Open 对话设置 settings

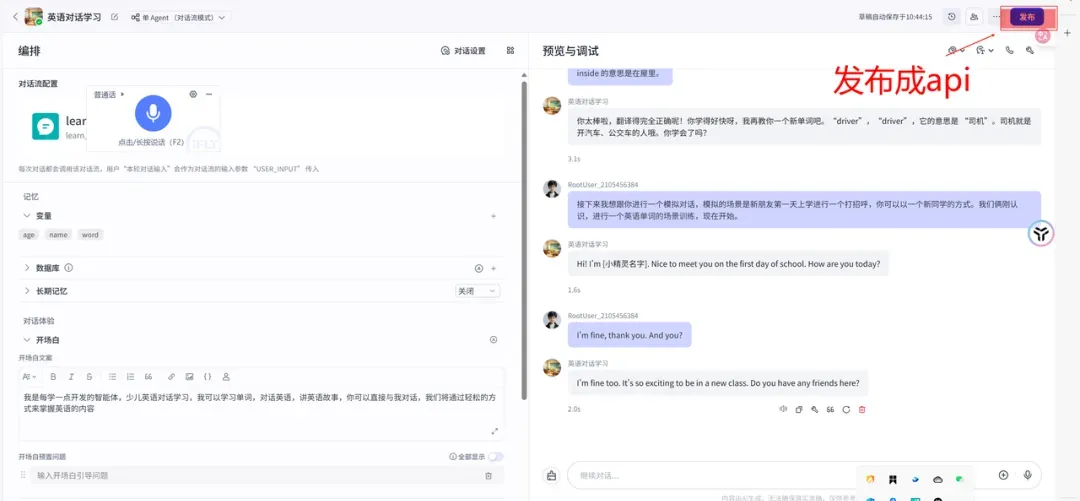[x=463, y=51]
